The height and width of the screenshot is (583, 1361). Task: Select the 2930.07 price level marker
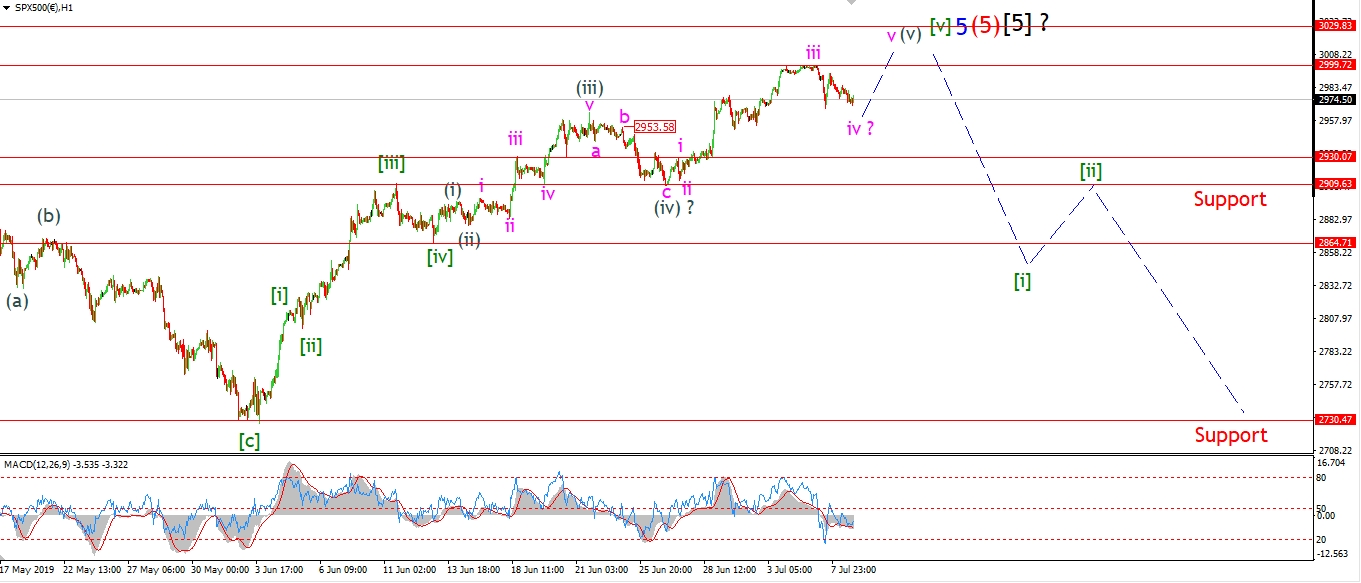tap(1337, 157)
